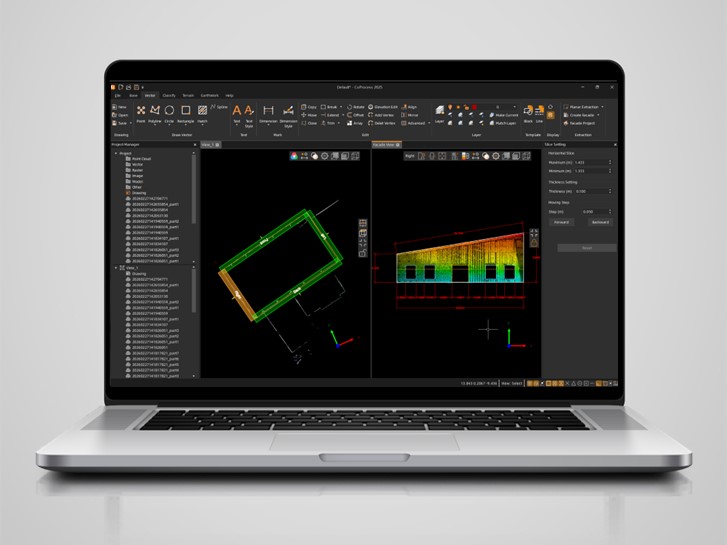Click the Open drawing button
Viewport: 727px width, 545px height.
coord(120,115)
